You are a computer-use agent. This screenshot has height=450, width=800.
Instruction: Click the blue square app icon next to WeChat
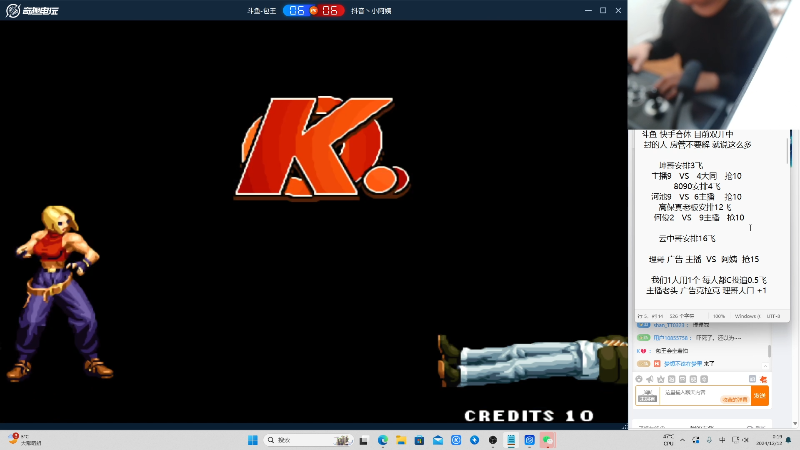pyautogui.click(x=530, y=440)
